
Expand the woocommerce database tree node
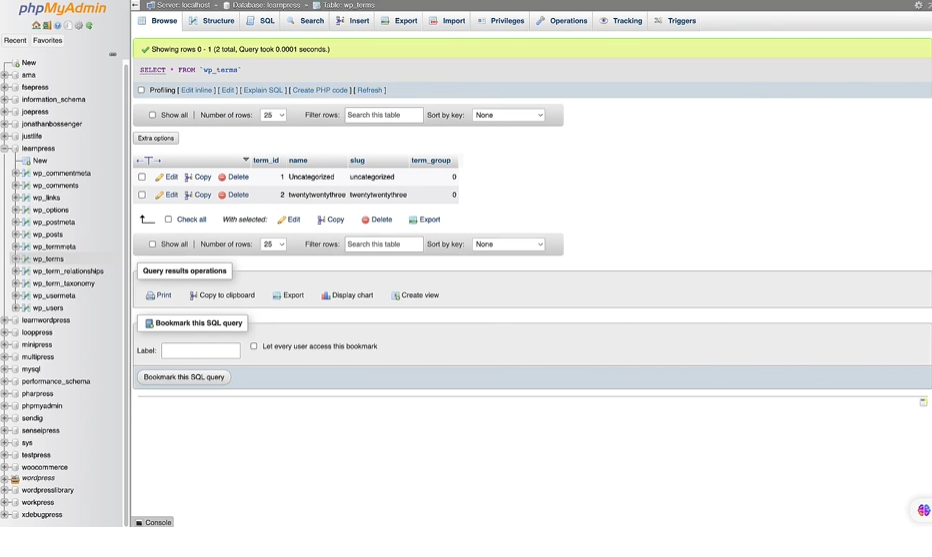point(5,467)
